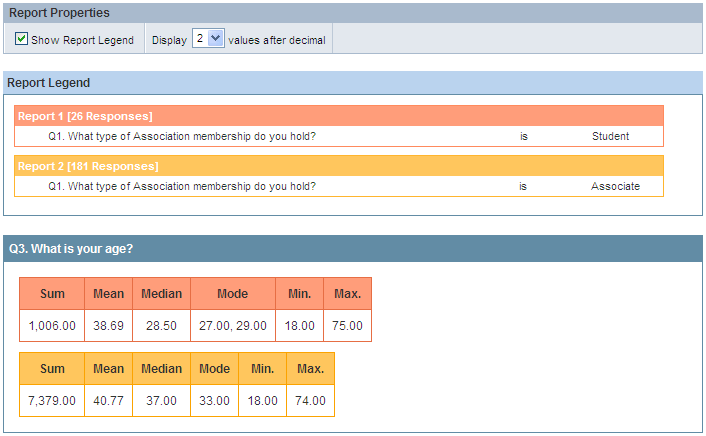Click the Sum value 7,379.00
Image resolution: width=706 pixels, height=436 pixels.
[52, 400]
